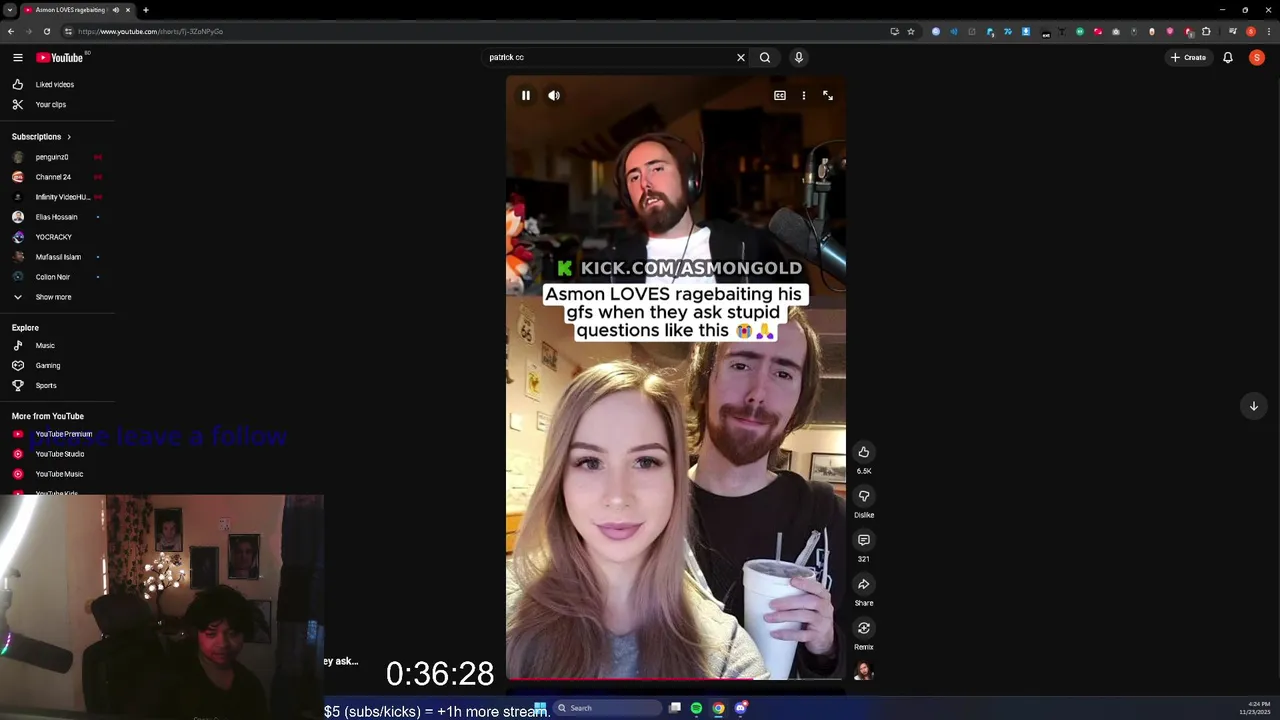Dislike this Short
This screenshot has height=720, width=1280.
864,496
